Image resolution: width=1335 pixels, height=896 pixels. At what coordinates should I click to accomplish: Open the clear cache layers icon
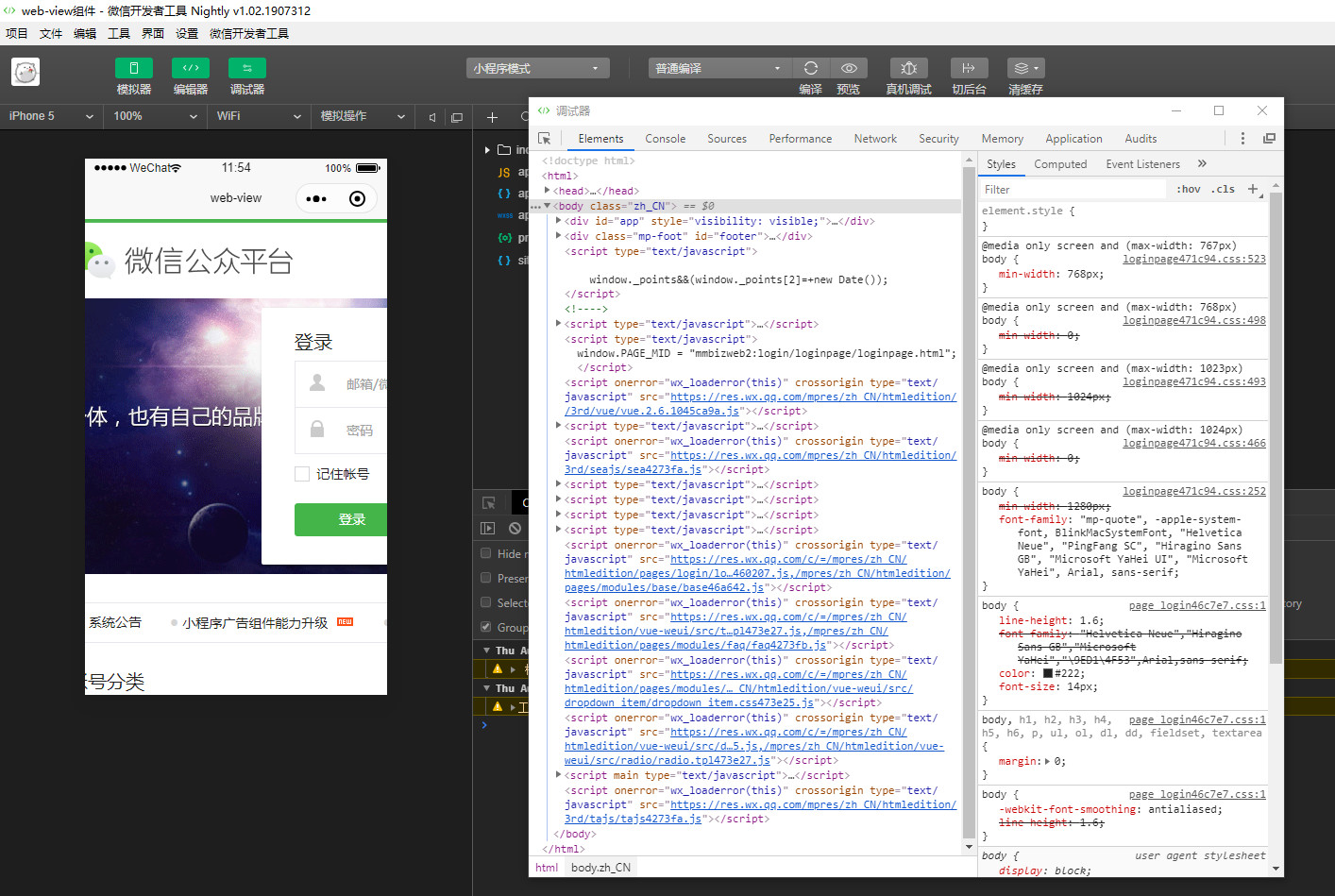(x=1025, y=68)
